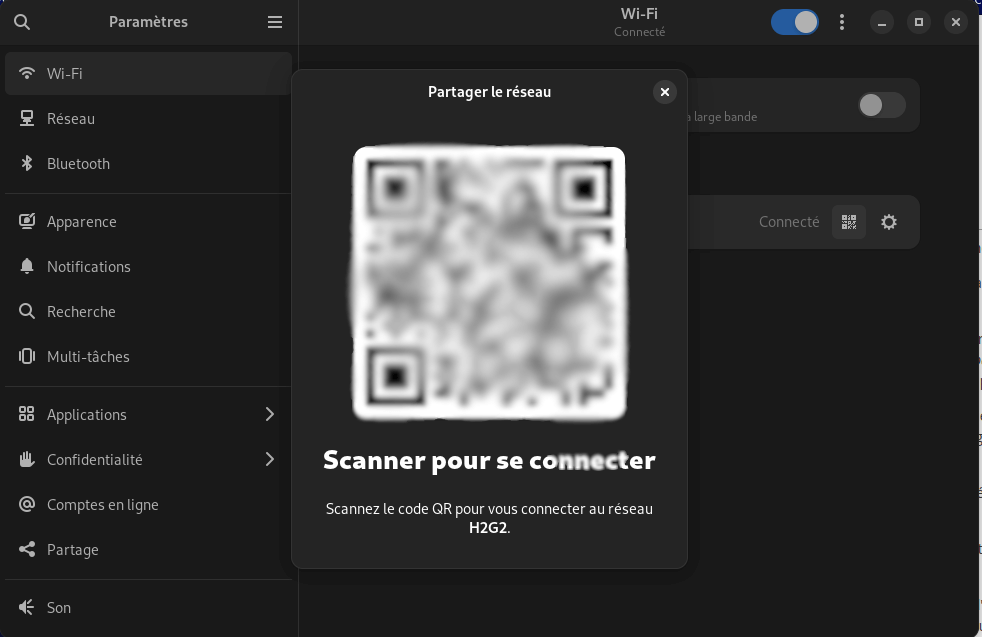Expand Applications chevron arrow

tap(269, 414)
